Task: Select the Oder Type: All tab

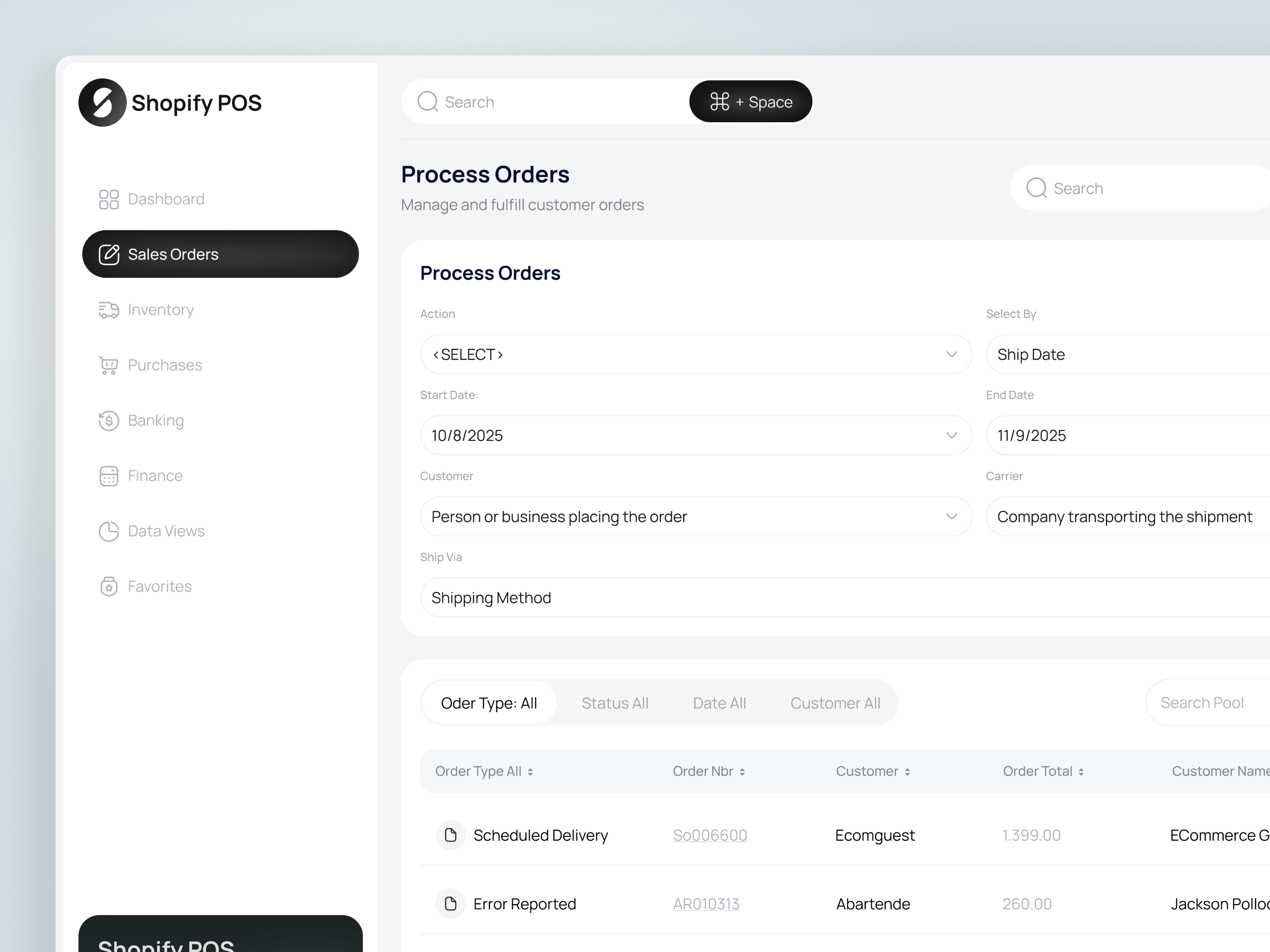Action: tap(489, 703)
